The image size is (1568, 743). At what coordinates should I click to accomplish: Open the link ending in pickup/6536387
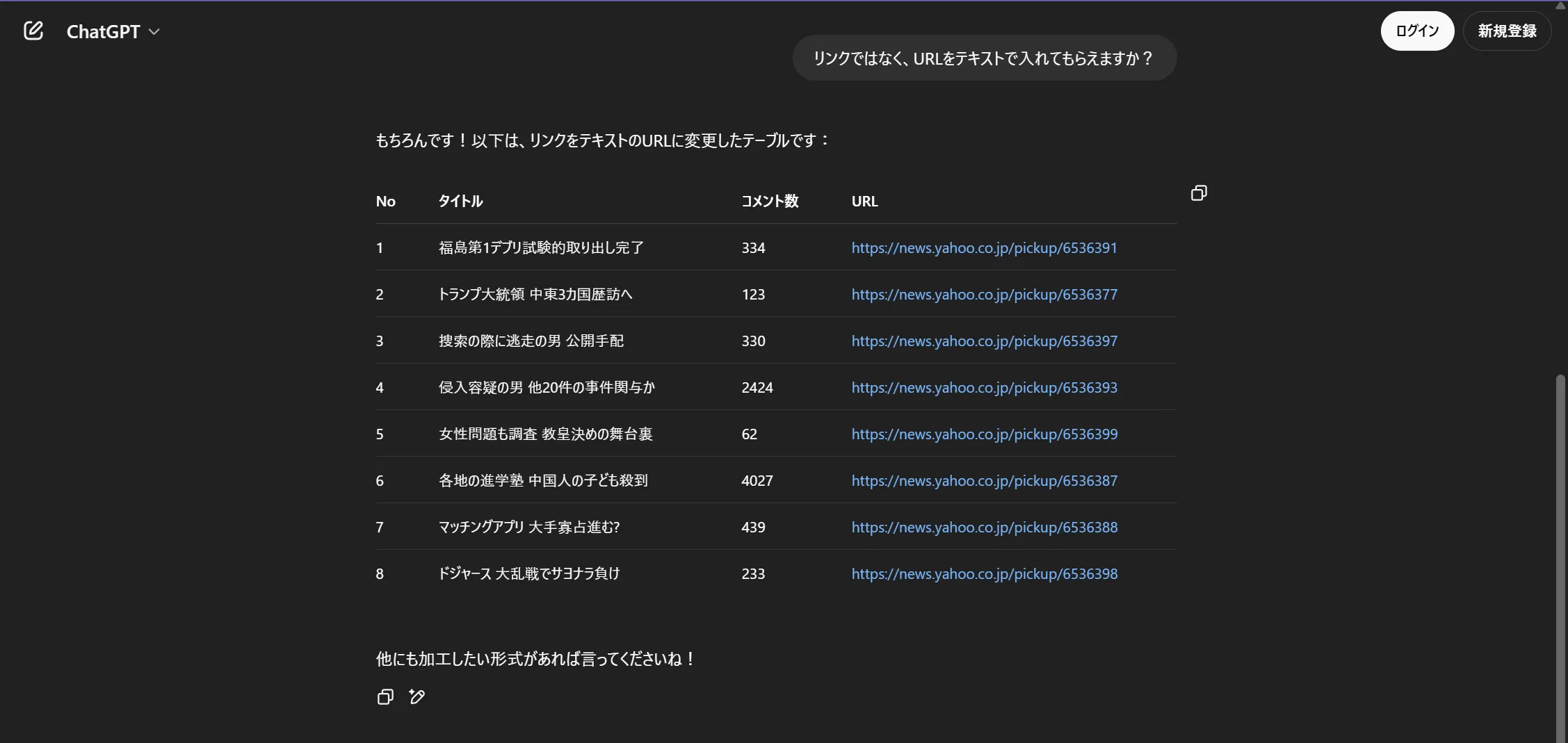985,480
